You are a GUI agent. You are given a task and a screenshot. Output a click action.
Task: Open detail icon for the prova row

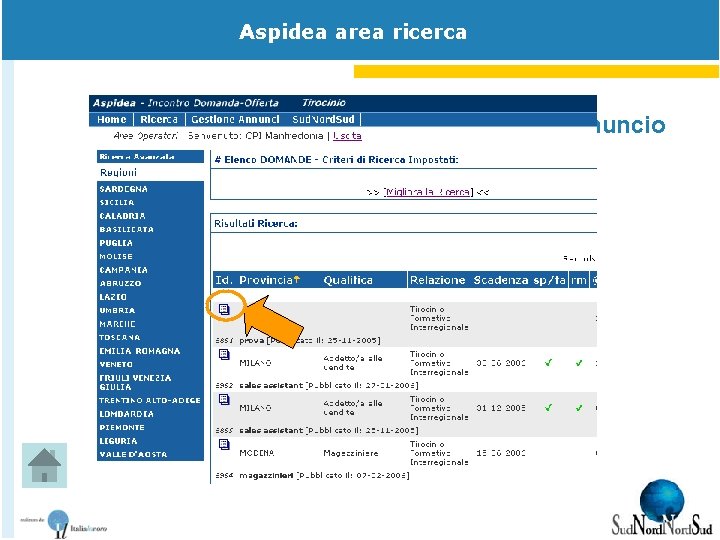(x=224, y=309)
